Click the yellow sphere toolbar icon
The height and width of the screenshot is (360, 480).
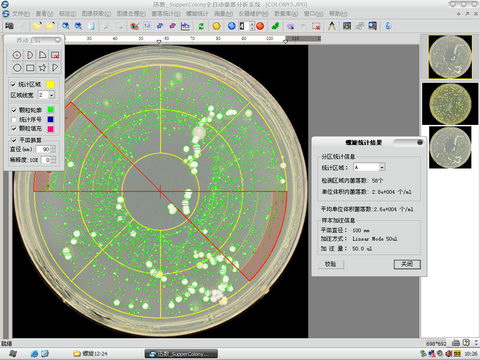pyautogui.click(x=216, y=26)
